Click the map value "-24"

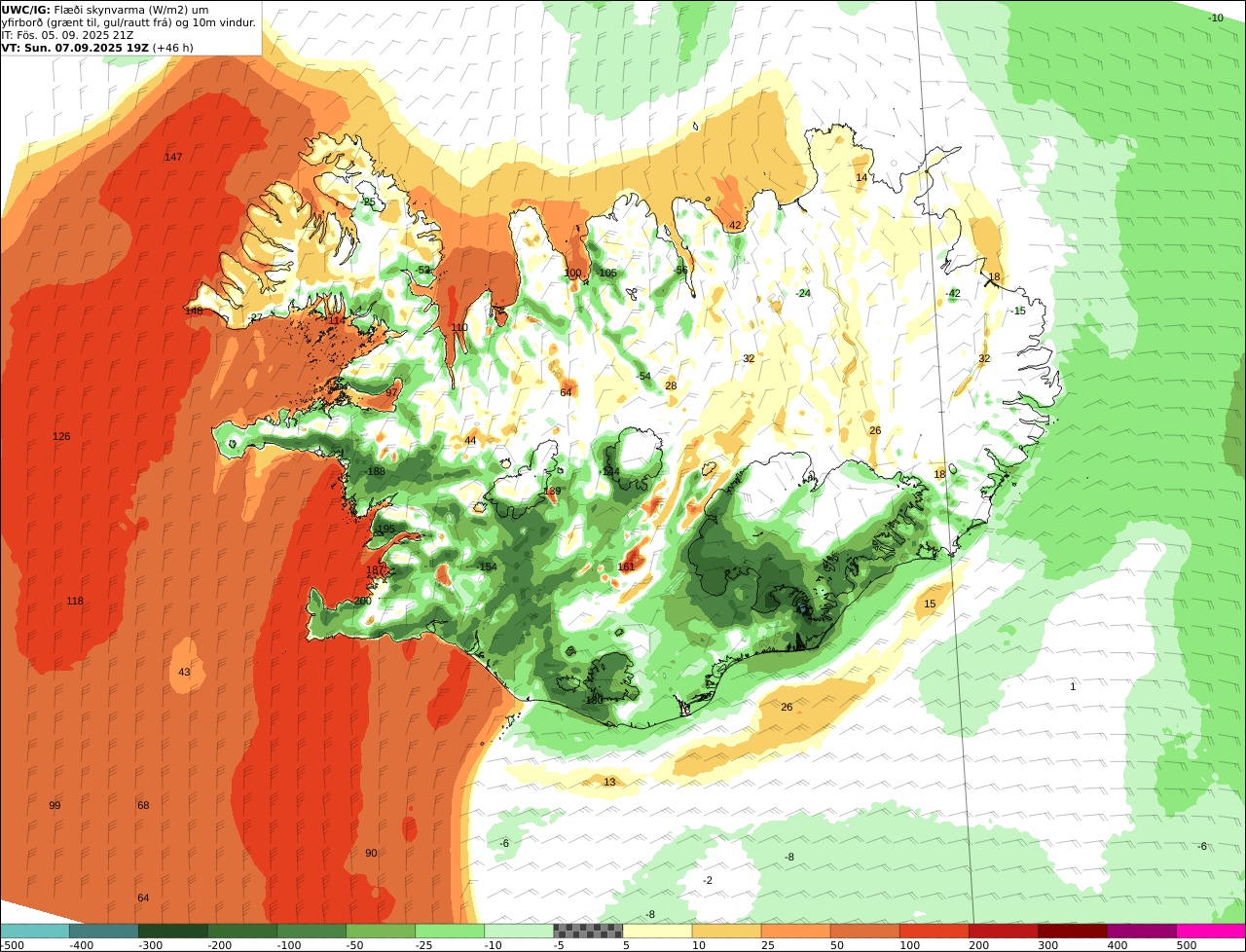(x=803, y=293)
